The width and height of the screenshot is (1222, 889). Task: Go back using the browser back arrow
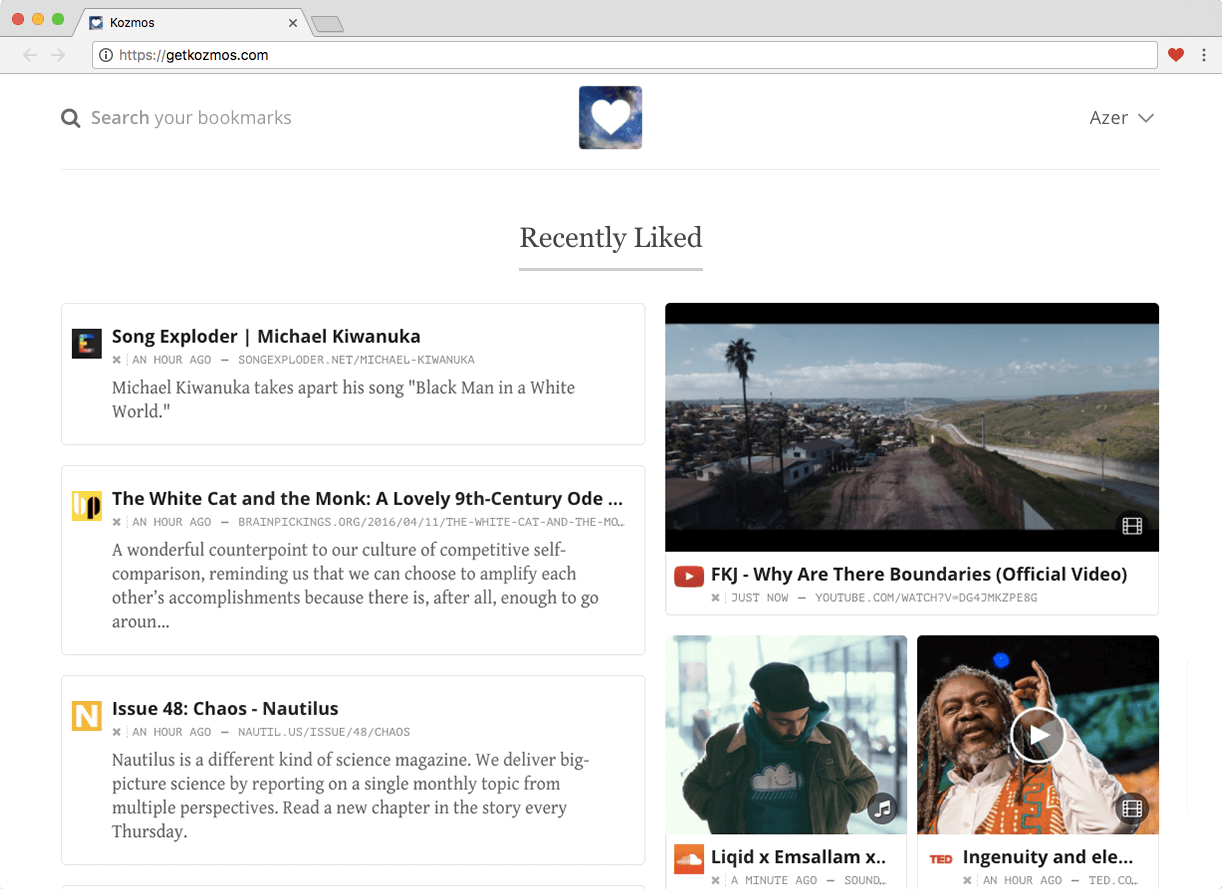(30, 55)
